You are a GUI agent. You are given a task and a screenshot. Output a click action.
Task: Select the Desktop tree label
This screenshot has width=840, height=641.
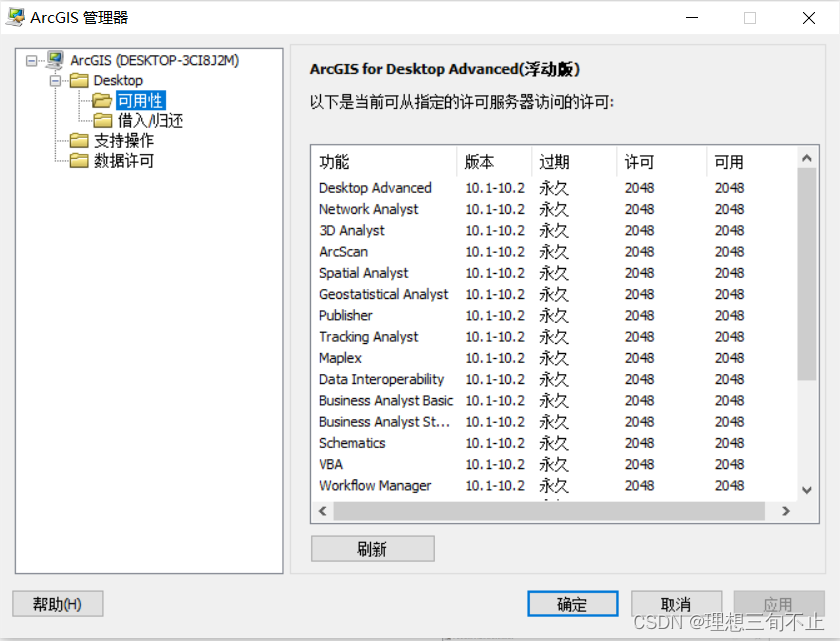tap(118, 80)
